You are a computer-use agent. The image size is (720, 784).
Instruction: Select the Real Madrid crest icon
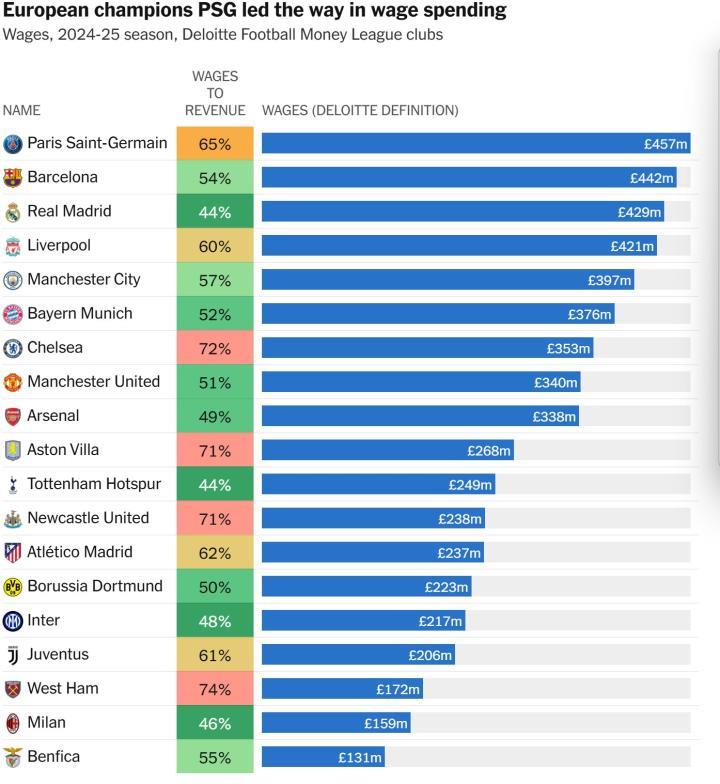tap(12, 212)
